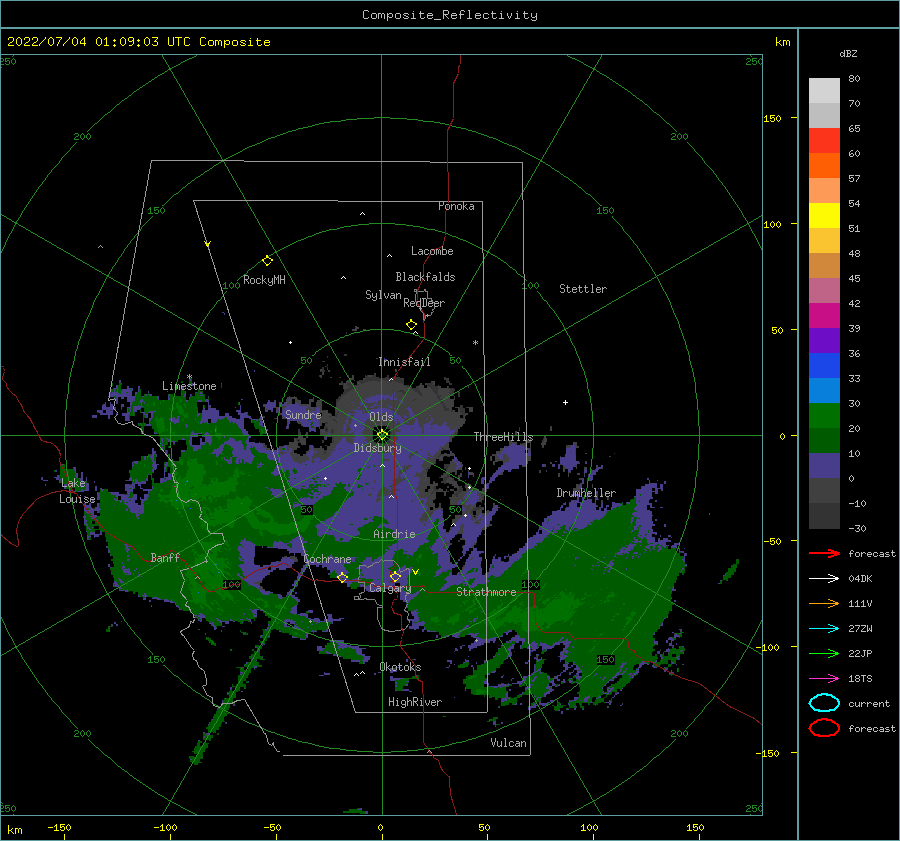Click the red forecast arrow in legend
This screenshot has width=900, height=841.
824,553
